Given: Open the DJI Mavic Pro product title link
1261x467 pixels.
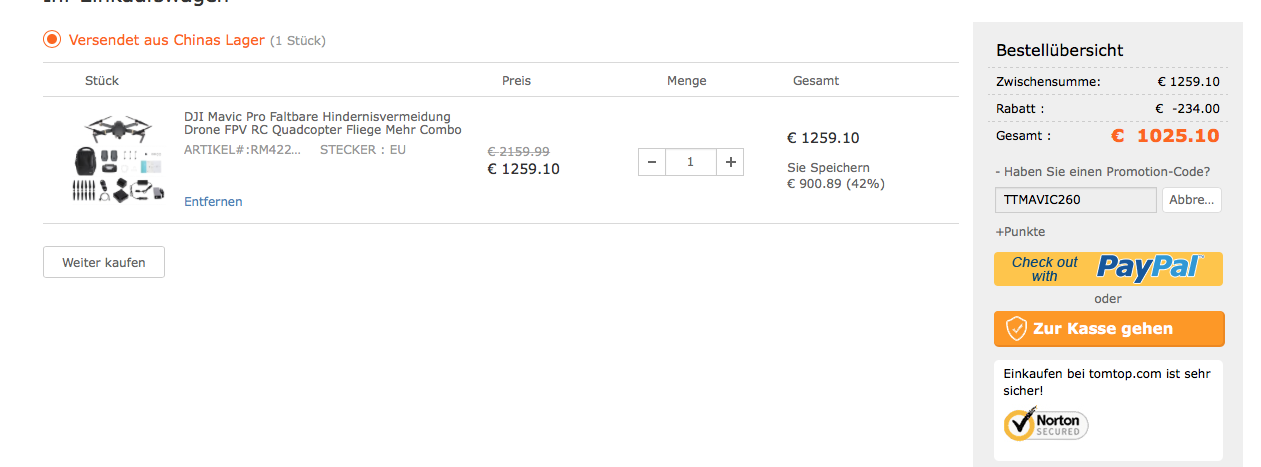Looking at the screenshot, I should (x=322, y=123).
